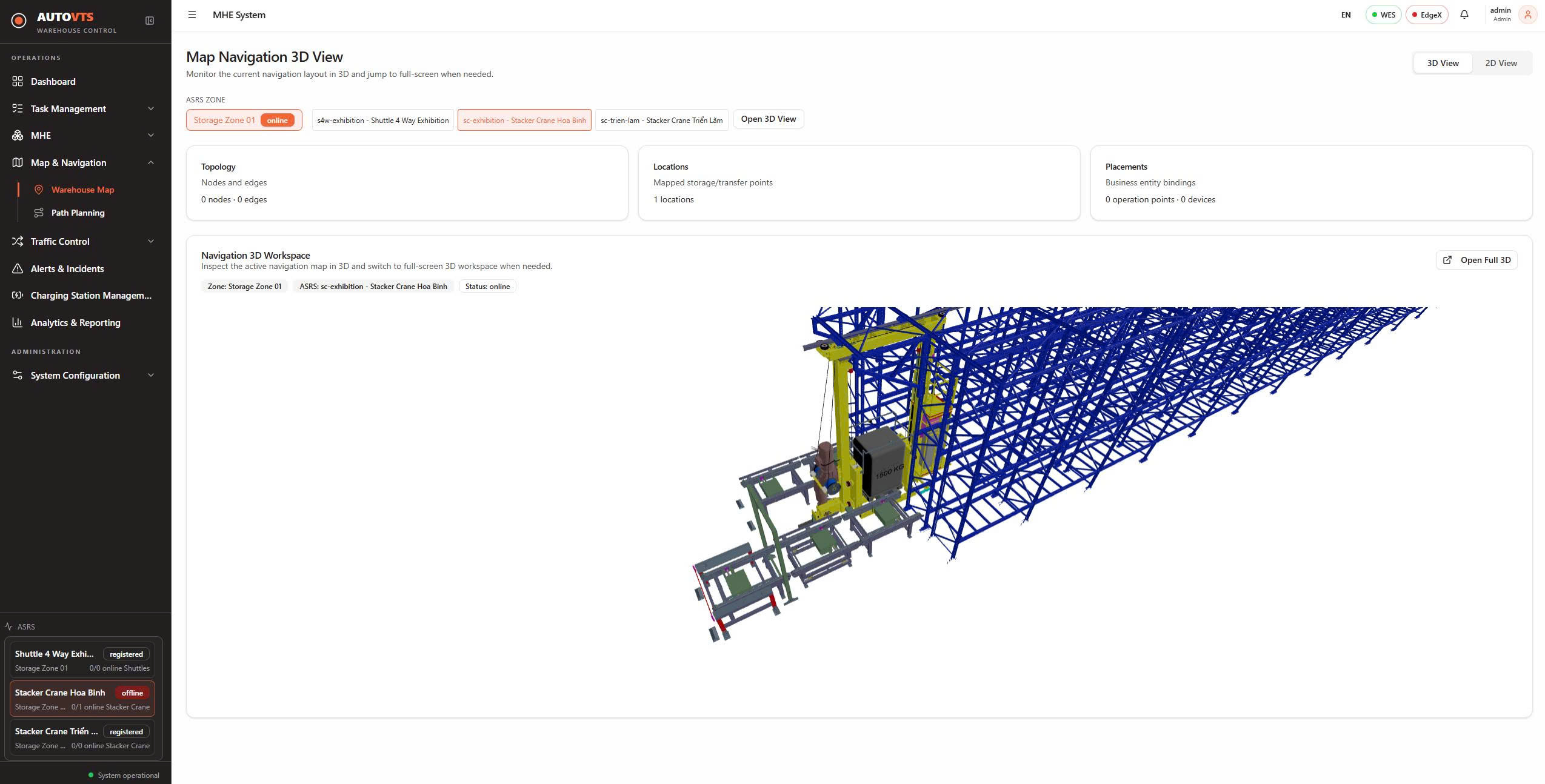Expand the MHE menu chevron
The image size is (1545, 784).
click(x=151, y=135)
